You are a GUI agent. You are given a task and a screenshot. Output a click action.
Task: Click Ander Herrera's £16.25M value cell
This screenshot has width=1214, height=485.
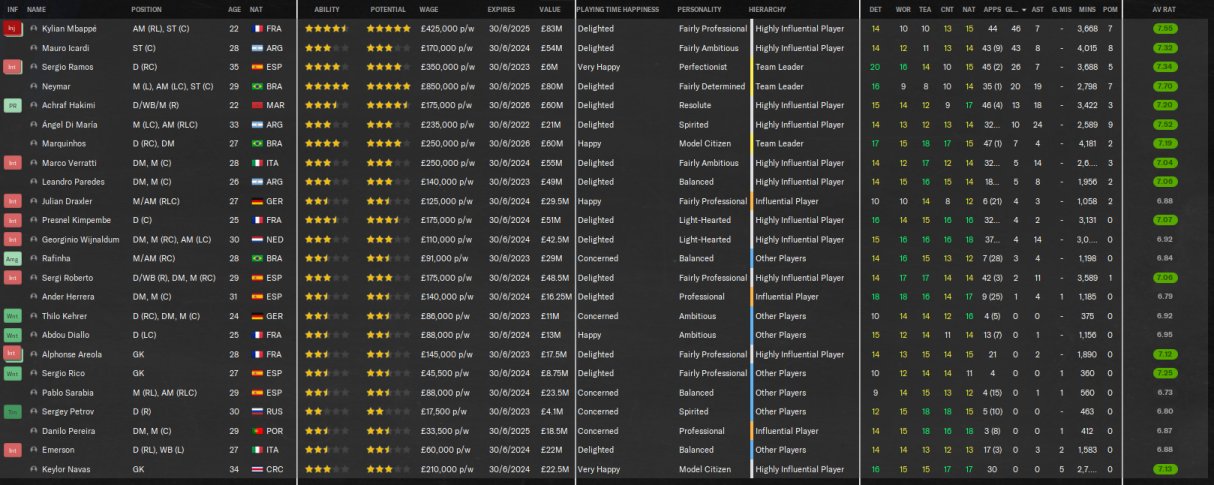coord(556,297)
